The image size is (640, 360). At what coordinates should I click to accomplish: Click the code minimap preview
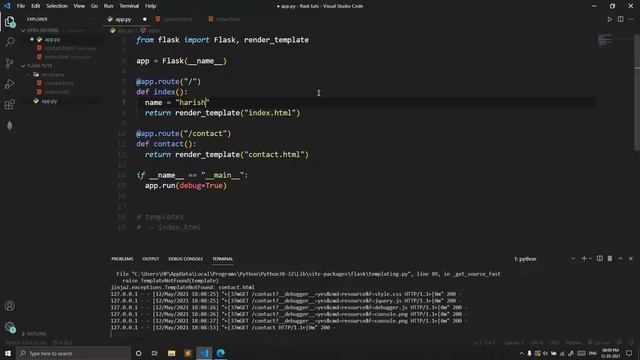(605, 40)
